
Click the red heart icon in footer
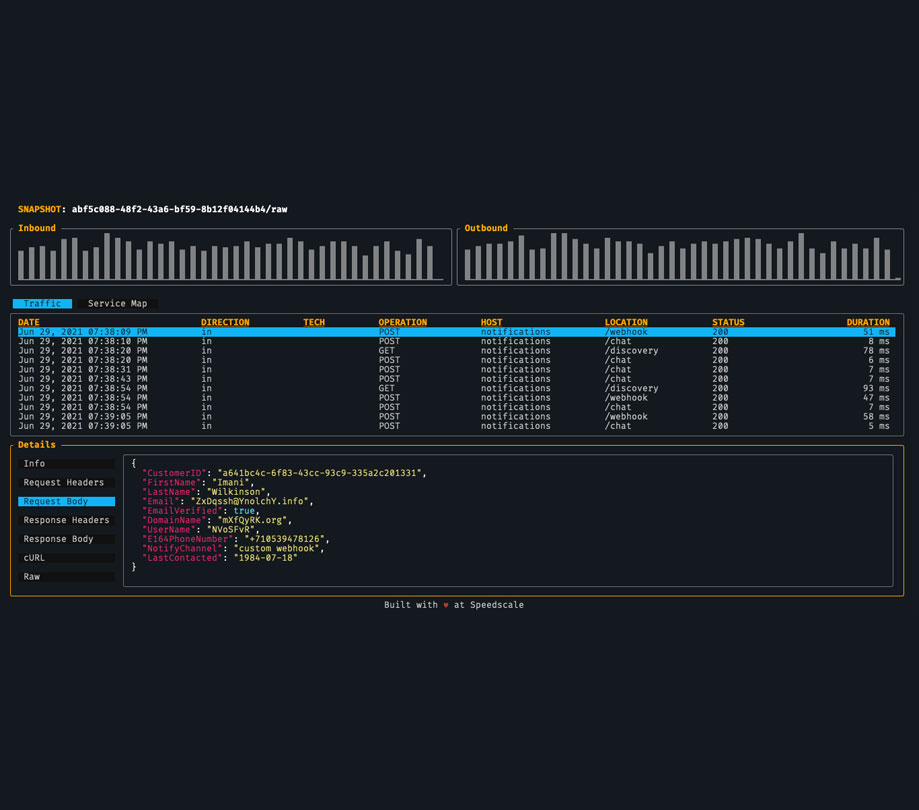pos(445,605)
